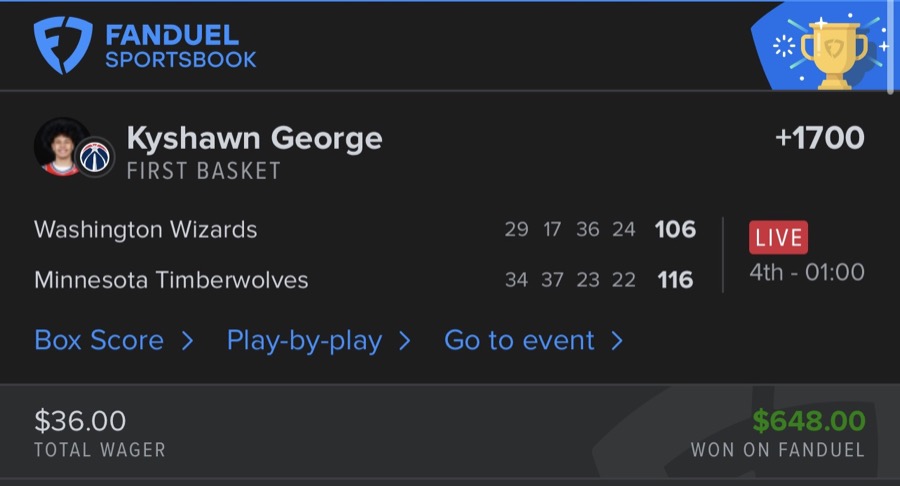The image size is (900, 486).
Task: Click the chevron next to Go to event
Action: [x=617, y=341]
